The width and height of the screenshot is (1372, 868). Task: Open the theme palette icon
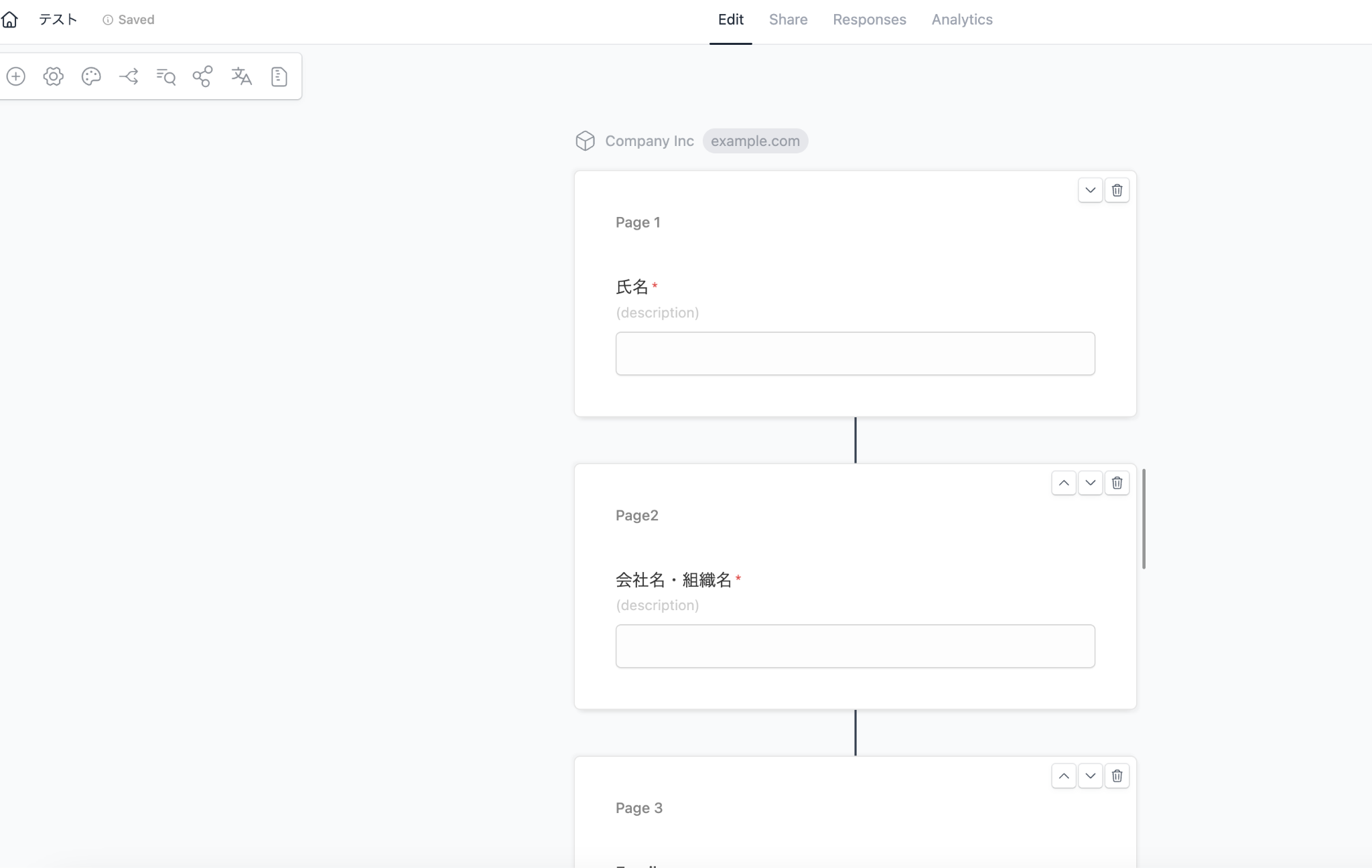pyautogui.click(x=91, y=76)
